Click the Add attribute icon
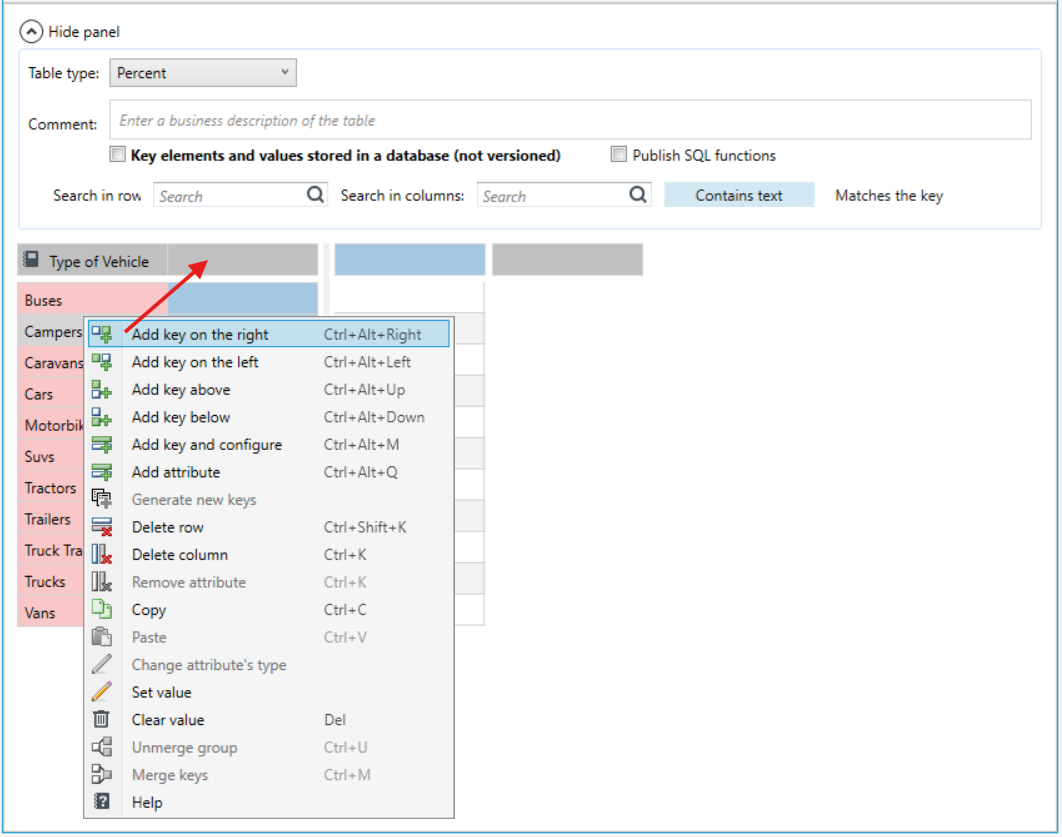This screenshot has width=1062, height=837. (x=102, y=472)
